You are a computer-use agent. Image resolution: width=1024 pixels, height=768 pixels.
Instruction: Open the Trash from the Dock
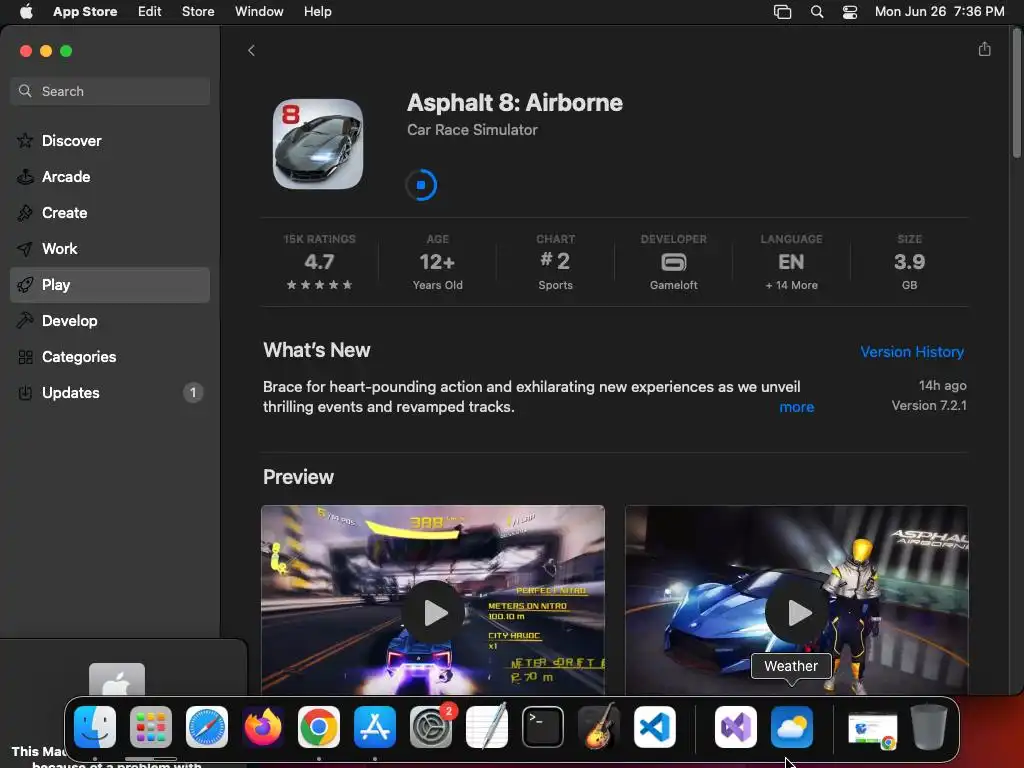[929, 727]
